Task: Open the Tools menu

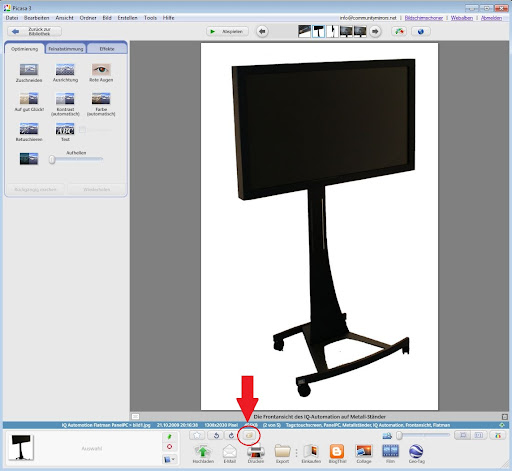Action: point(150,18)
